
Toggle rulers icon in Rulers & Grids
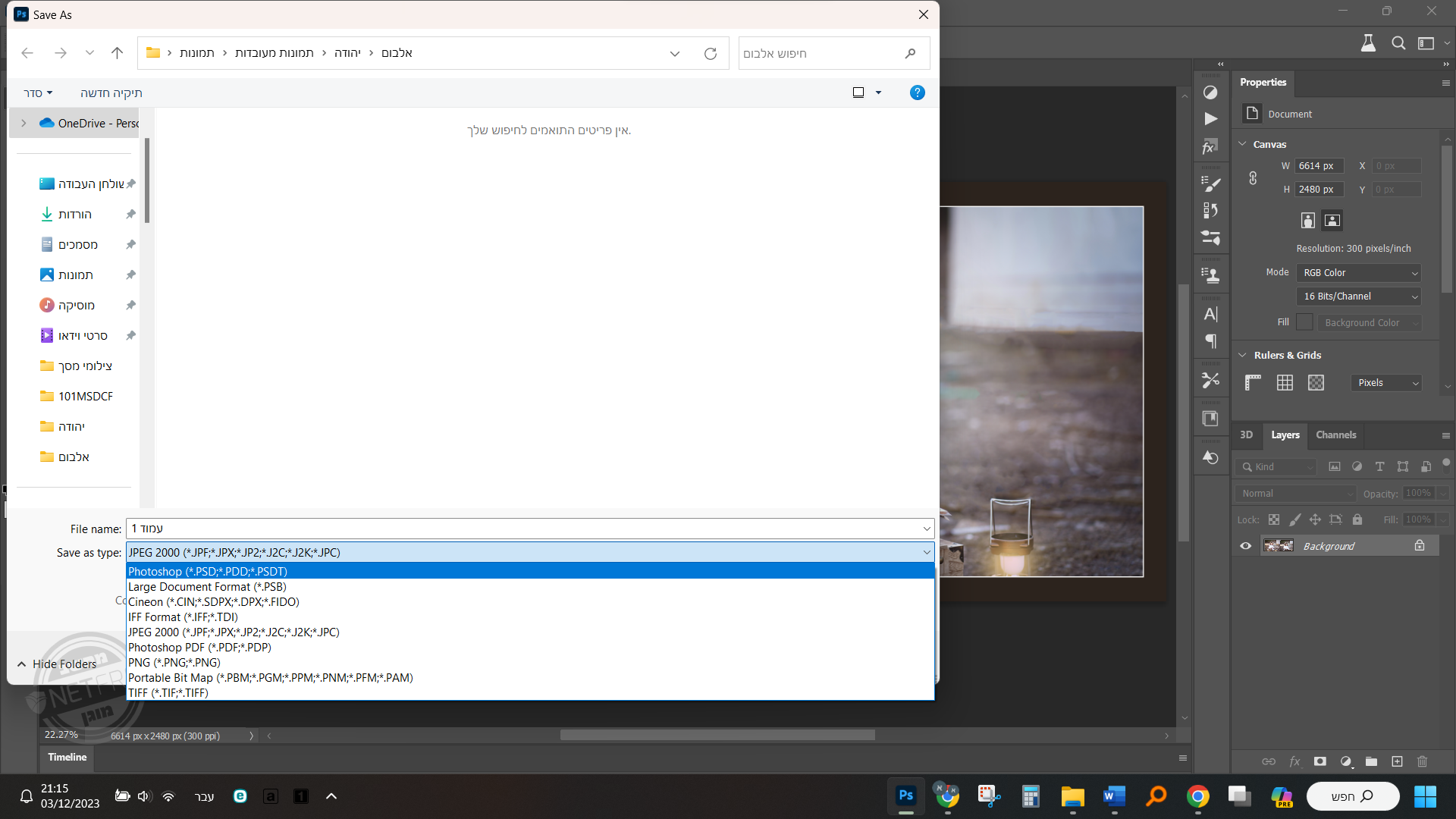coord(1253,383)
